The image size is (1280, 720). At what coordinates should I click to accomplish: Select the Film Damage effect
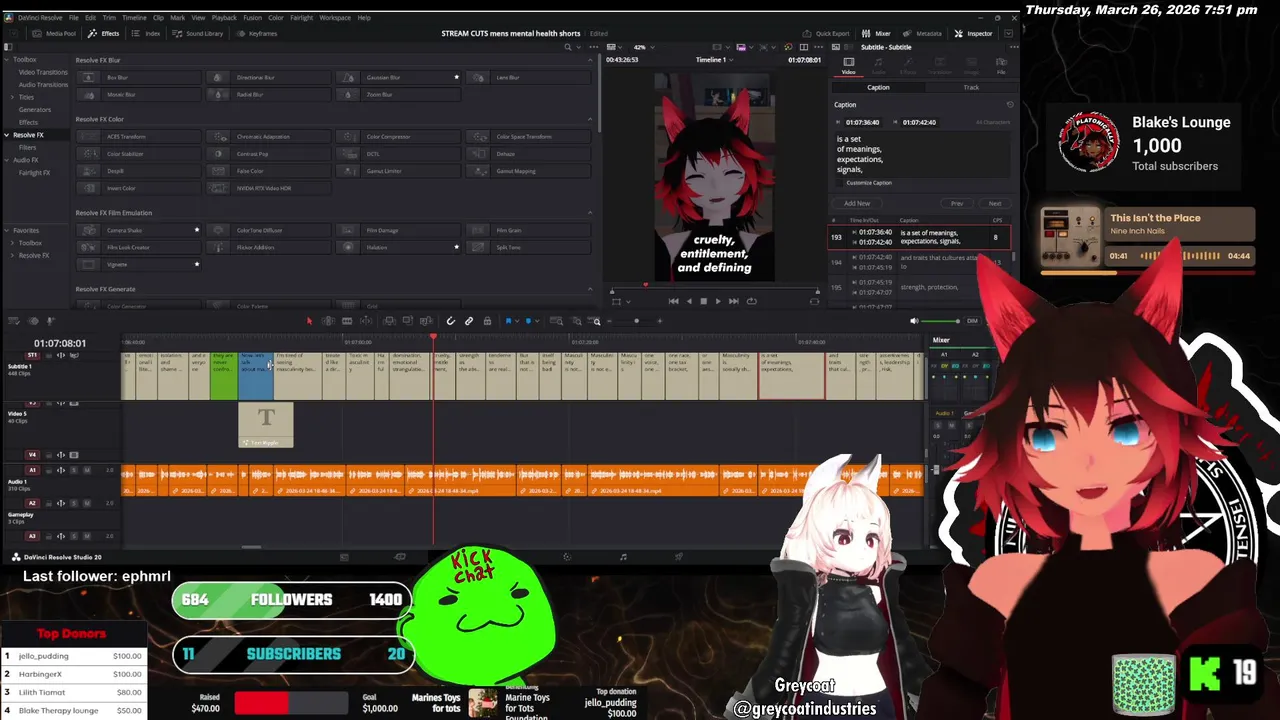pyautogui.click(x=398, y=230)
